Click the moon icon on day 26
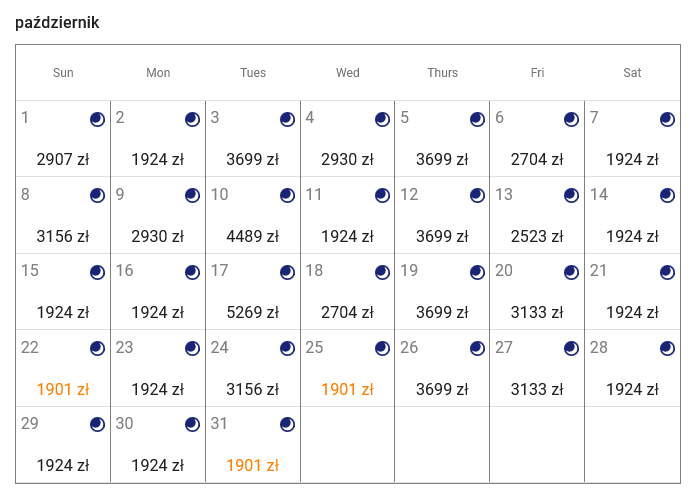Image resolution: width=691 pixels, height=490 pixels. click(x=477, y=349)
